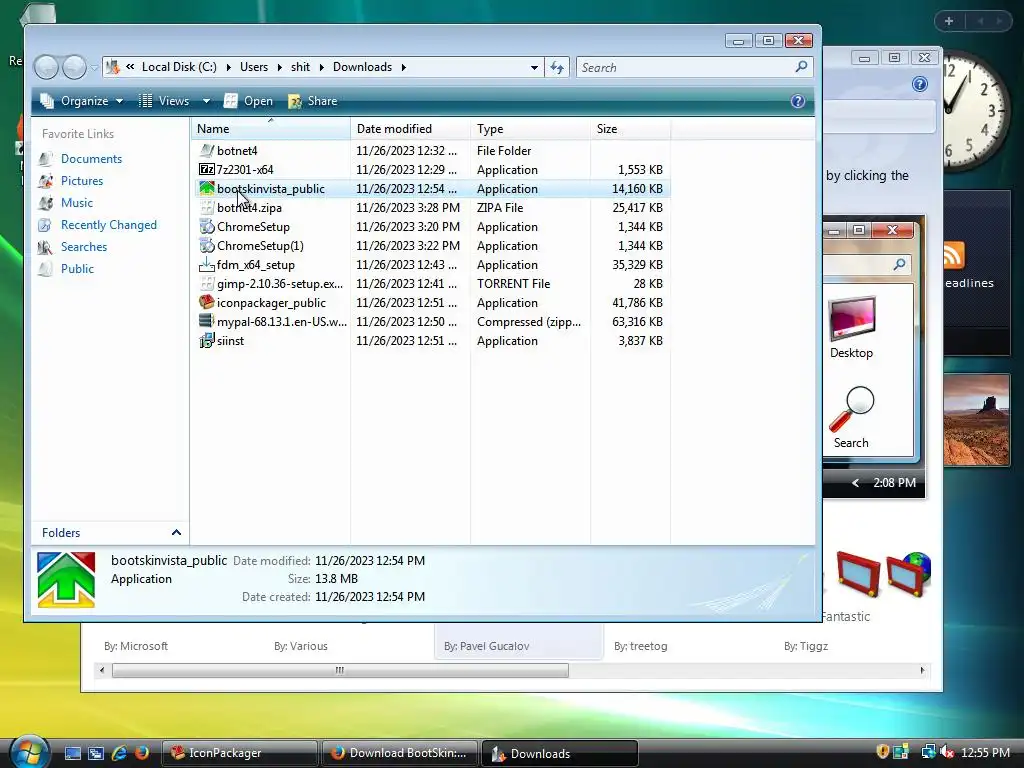Open Music favorite link
The image size is (1024, 768).
tap(76, 202)
